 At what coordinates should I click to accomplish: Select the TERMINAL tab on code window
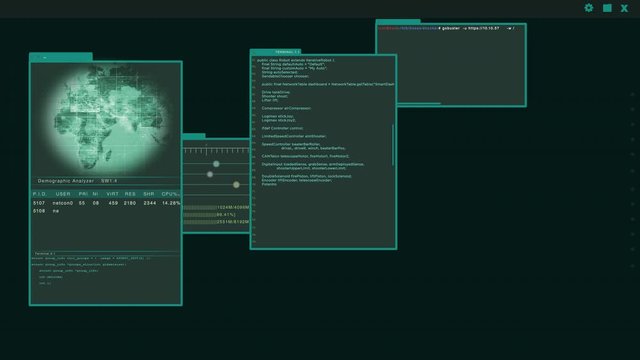click(x=276, y=52)
